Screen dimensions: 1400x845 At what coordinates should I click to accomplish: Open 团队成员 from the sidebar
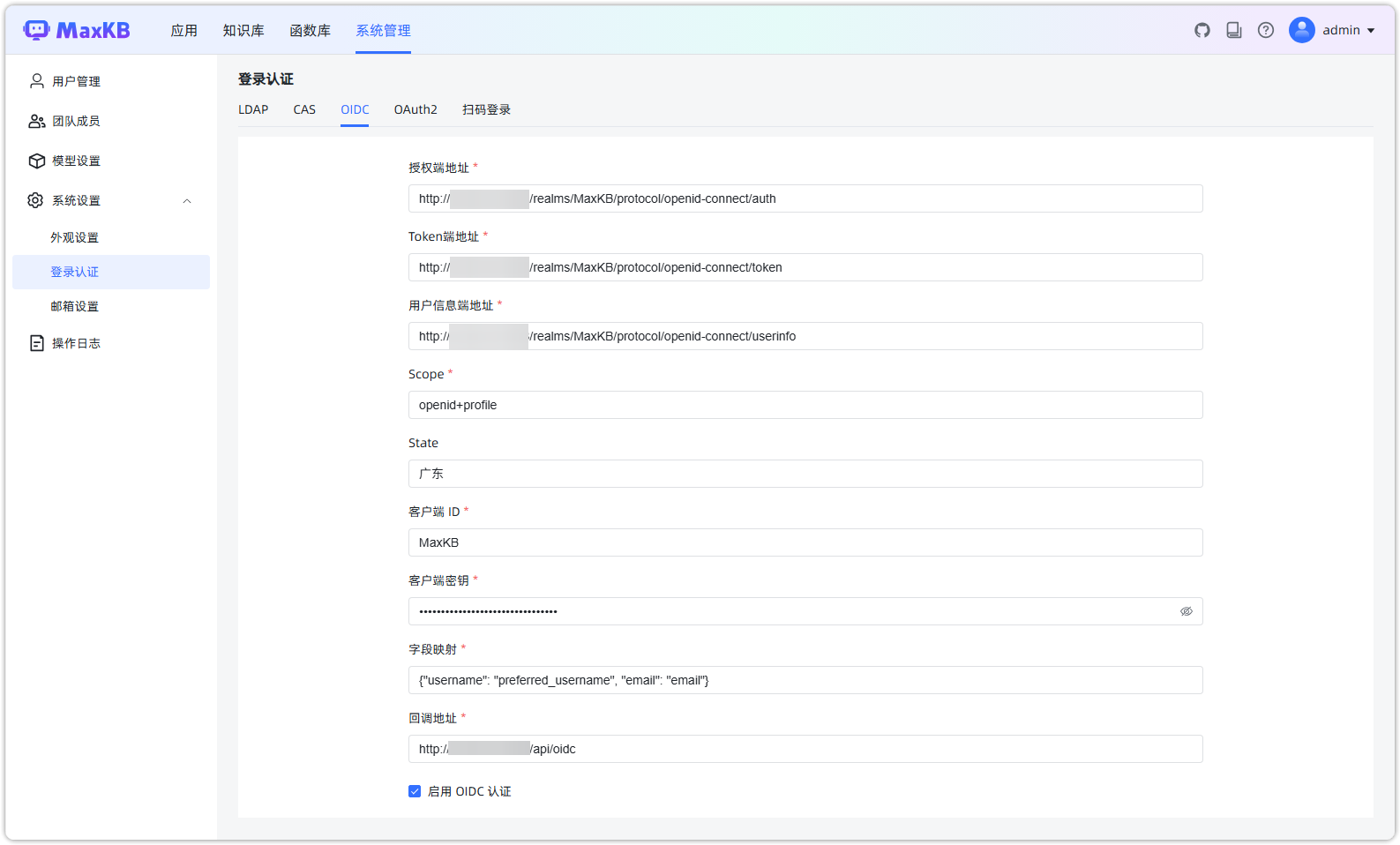pyautogui.click(x=76, y=121)
